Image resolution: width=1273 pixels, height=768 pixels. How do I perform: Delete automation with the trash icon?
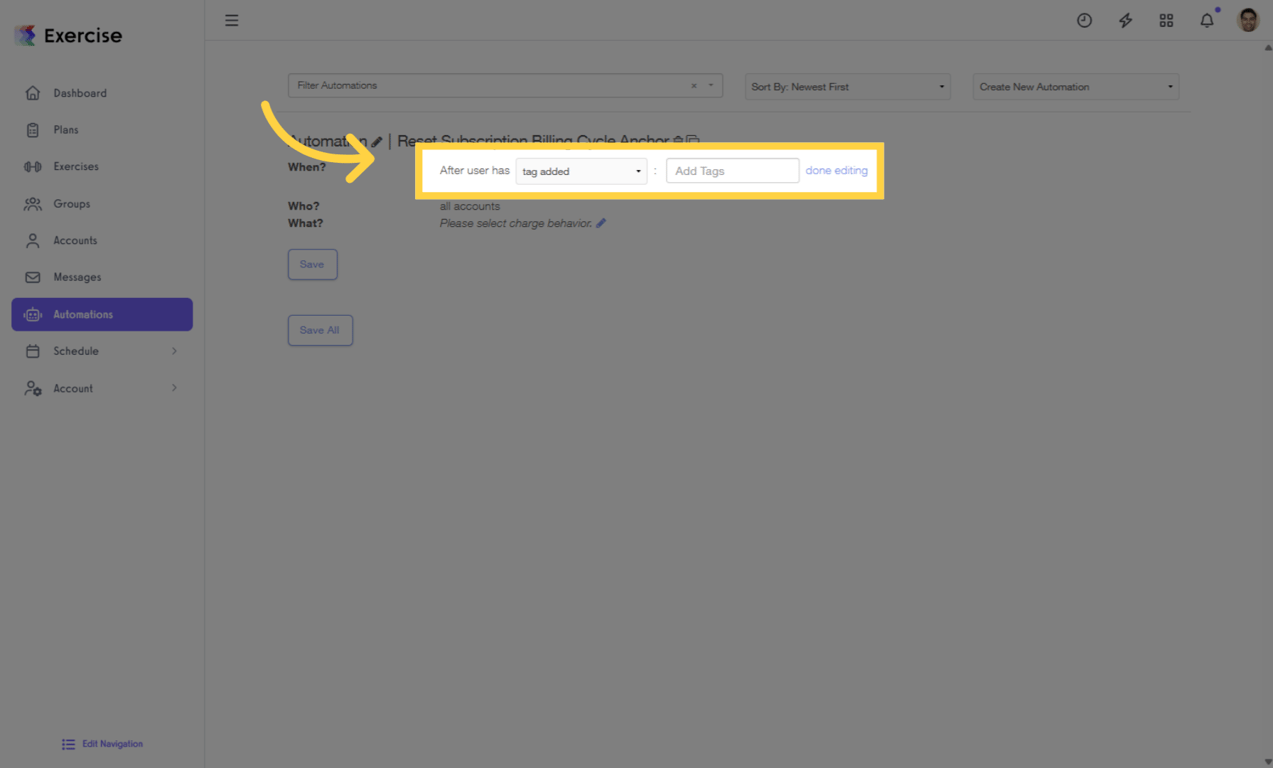(678, 141)
